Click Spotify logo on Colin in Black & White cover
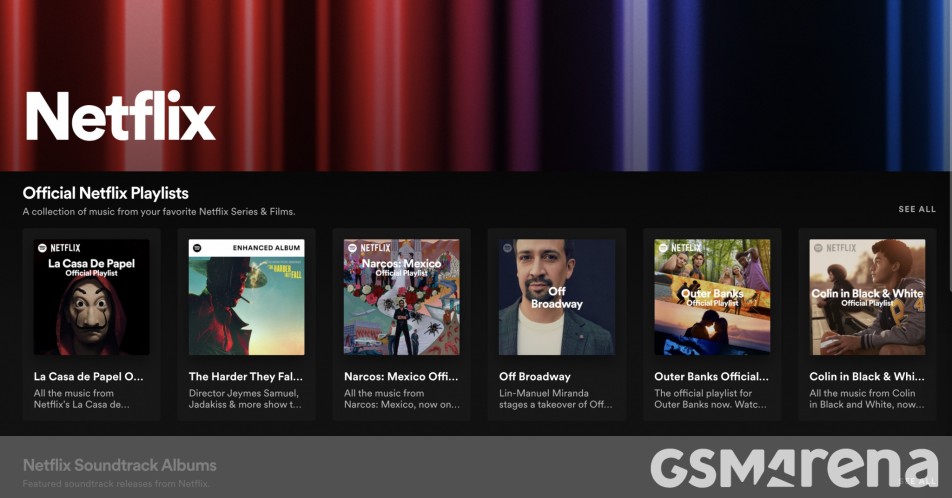This screenshot has height=498, width=952. 818,248
